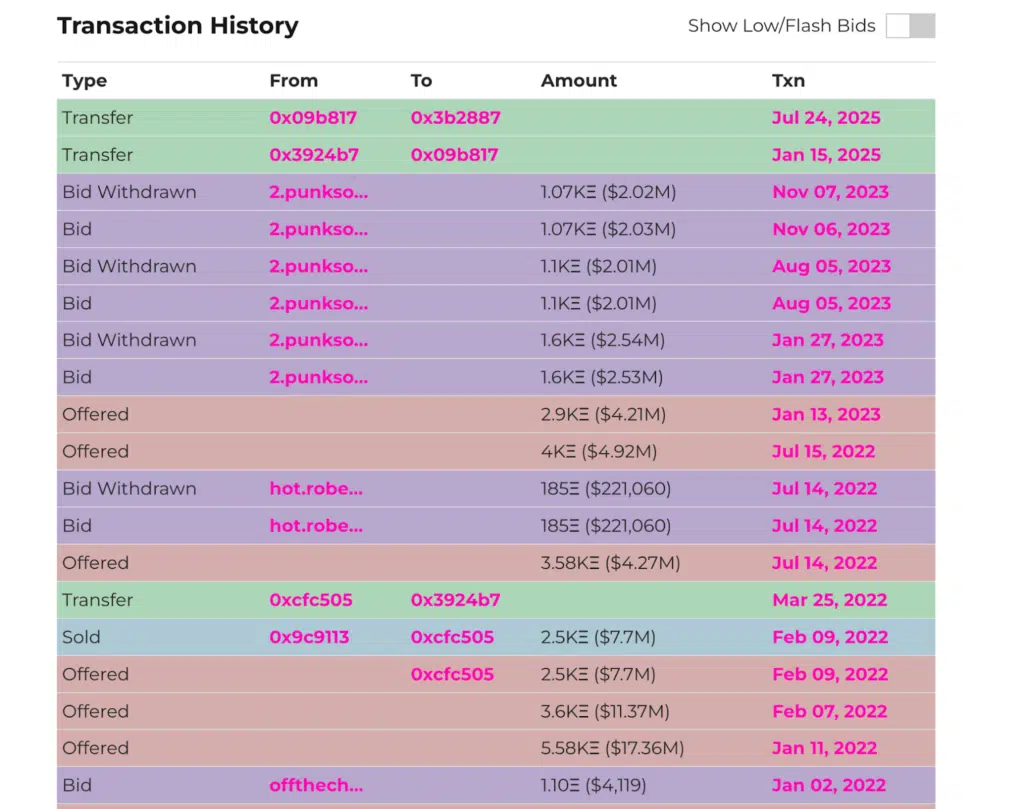
Task: Open seller address 0x9c9113 on the Sold row
Action: pos(309,637)
